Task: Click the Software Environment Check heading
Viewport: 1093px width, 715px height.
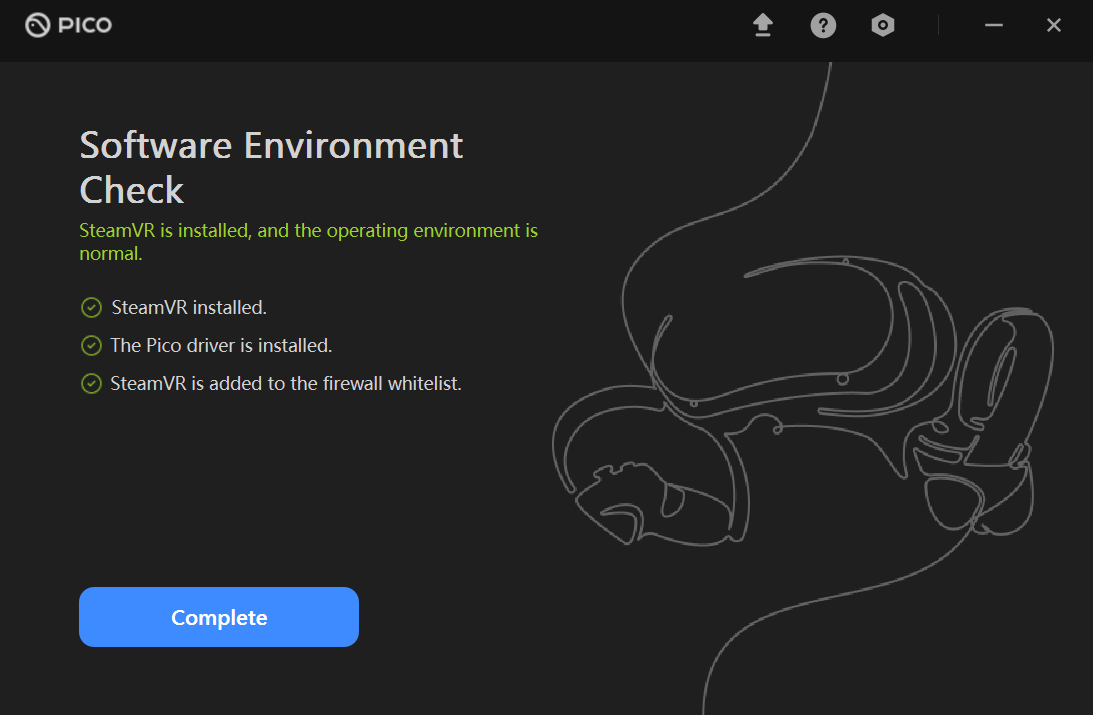Action: click(271, 167)
